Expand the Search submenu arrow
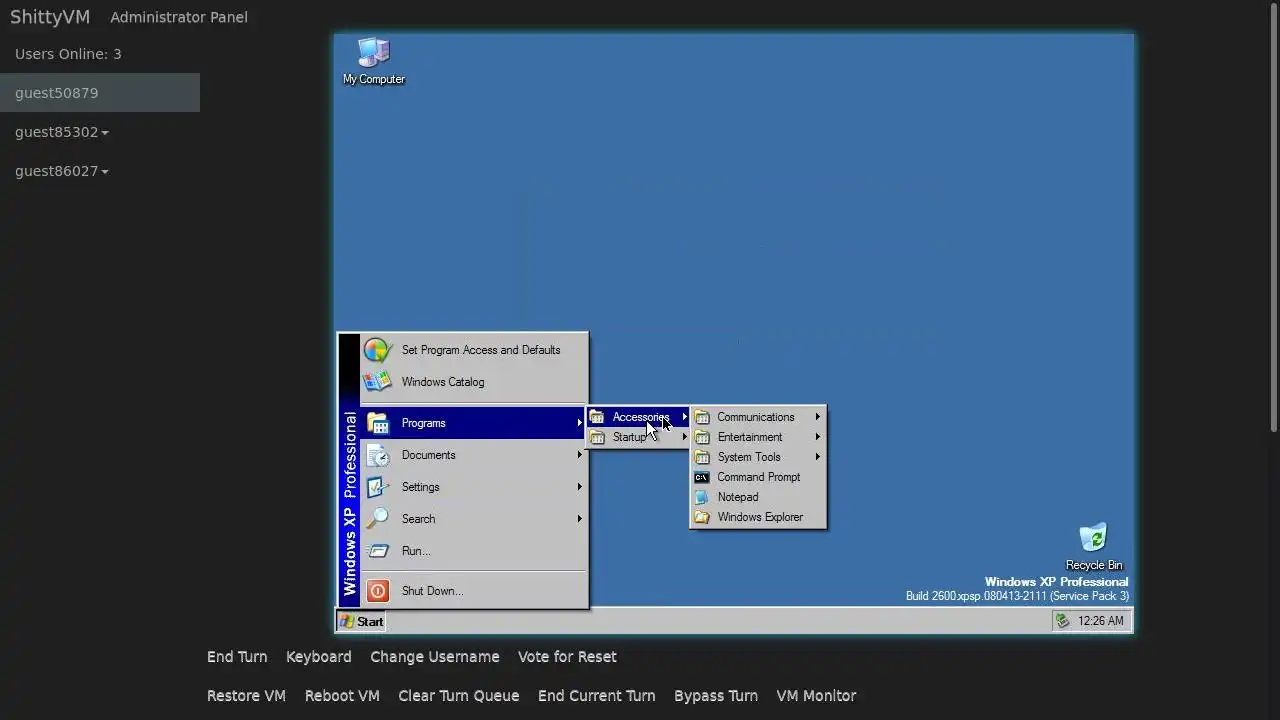The width and height of the screenshot is (1280, 720). [579, 519]
